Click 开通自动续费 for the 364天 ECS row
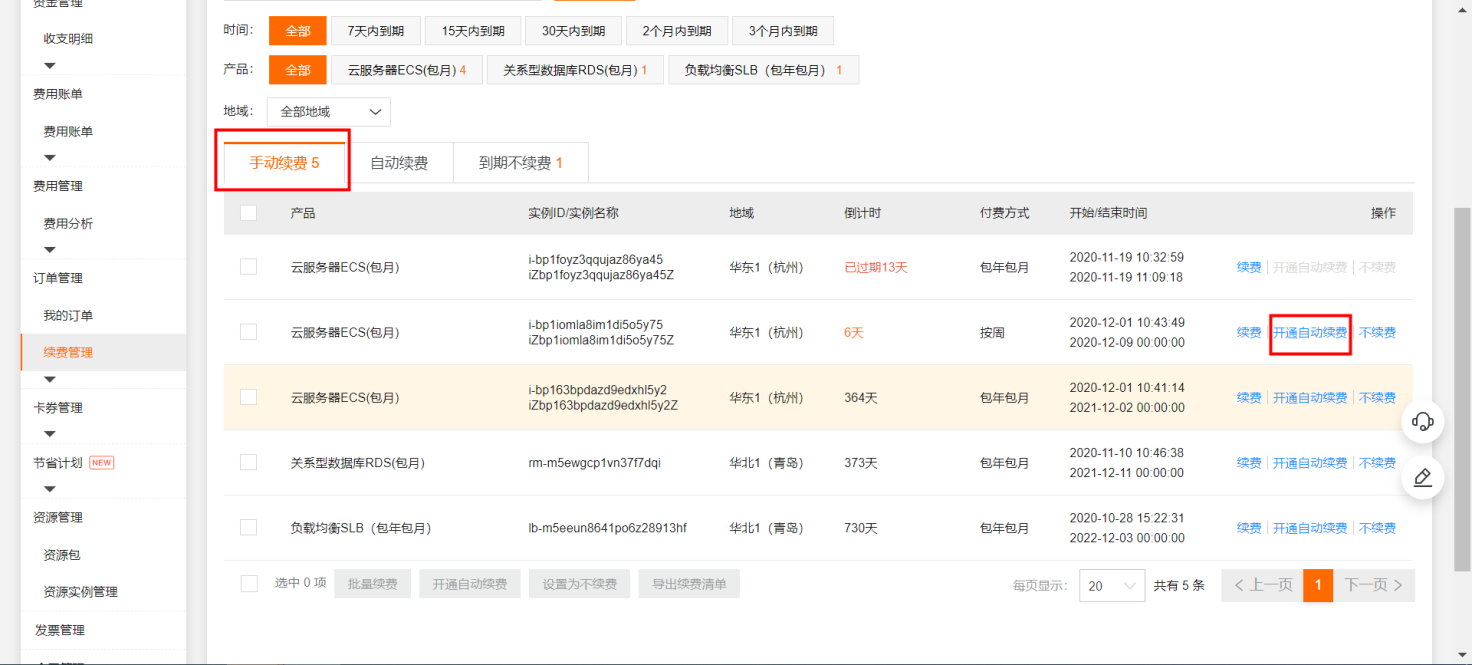The height and width of the screenshot is (665, 1472). 1310,397
